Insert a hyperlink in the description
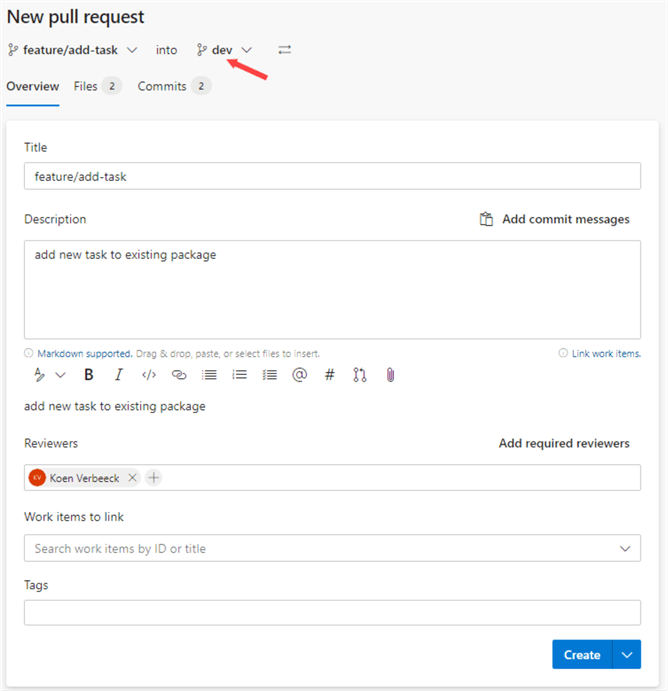Viewport: 668px width, 691px height. coord(179,375)
